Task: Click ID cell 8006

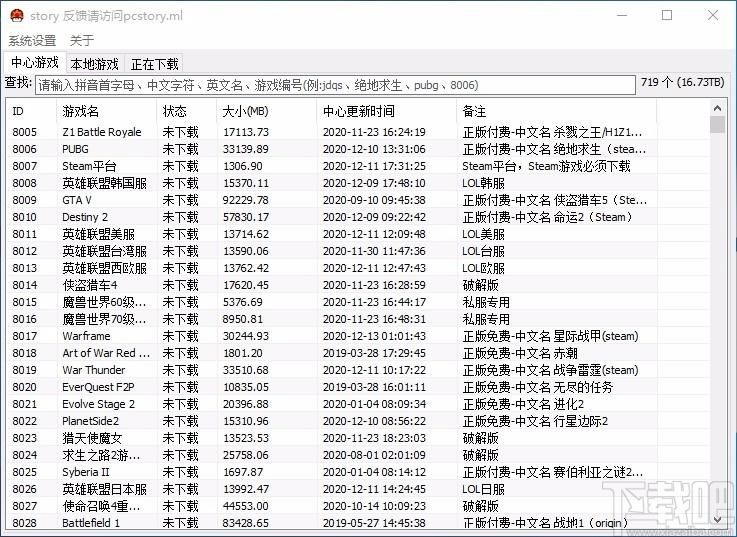Action: [x=24, y=149]
